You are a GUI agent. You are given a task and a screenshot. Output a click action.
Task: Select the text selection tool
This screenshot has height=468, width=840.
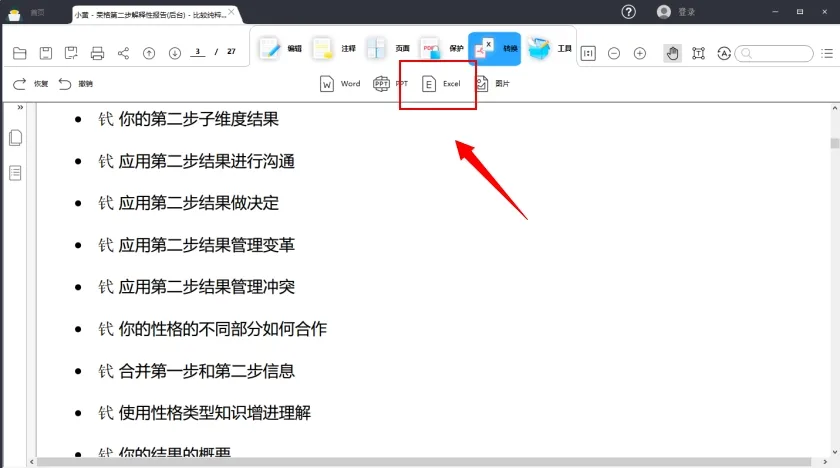coord(698,53)
